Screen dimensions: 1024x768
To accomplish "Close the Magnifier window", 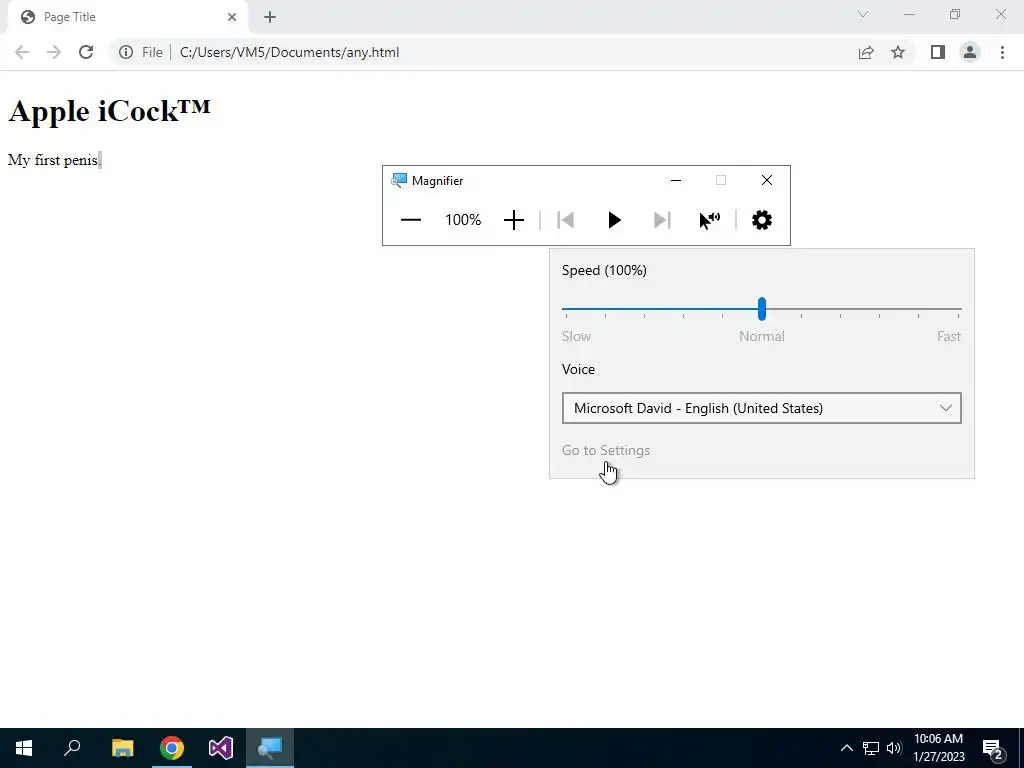I will coord(767,180).
